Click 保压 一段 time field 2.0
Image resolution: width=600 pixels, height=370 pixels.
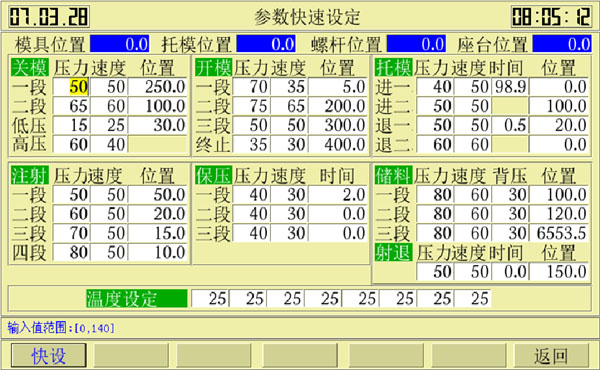tap(338, 195)
